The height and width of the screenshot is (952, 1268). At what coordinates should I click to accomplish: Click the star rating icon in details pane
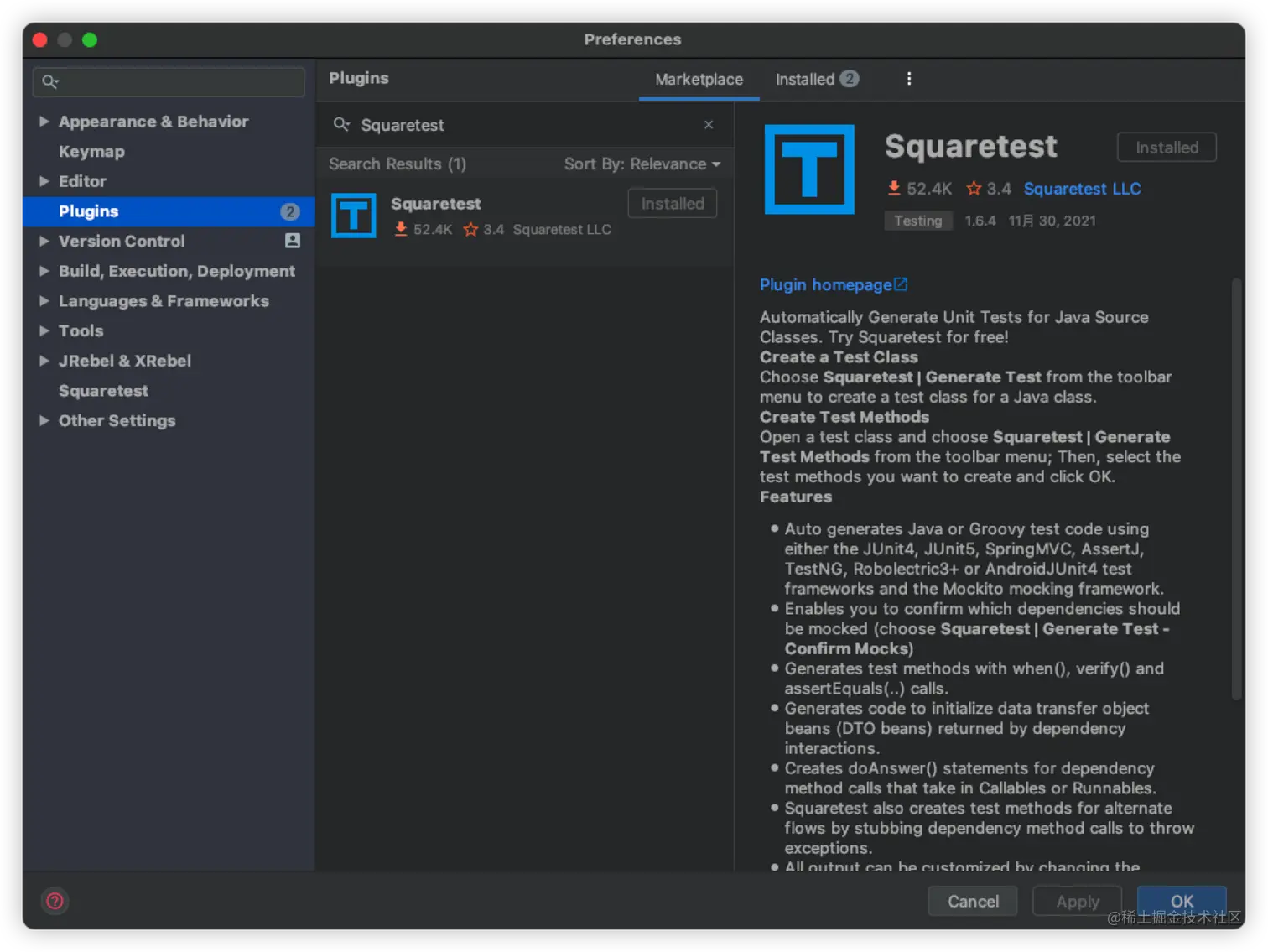[974, 188]
